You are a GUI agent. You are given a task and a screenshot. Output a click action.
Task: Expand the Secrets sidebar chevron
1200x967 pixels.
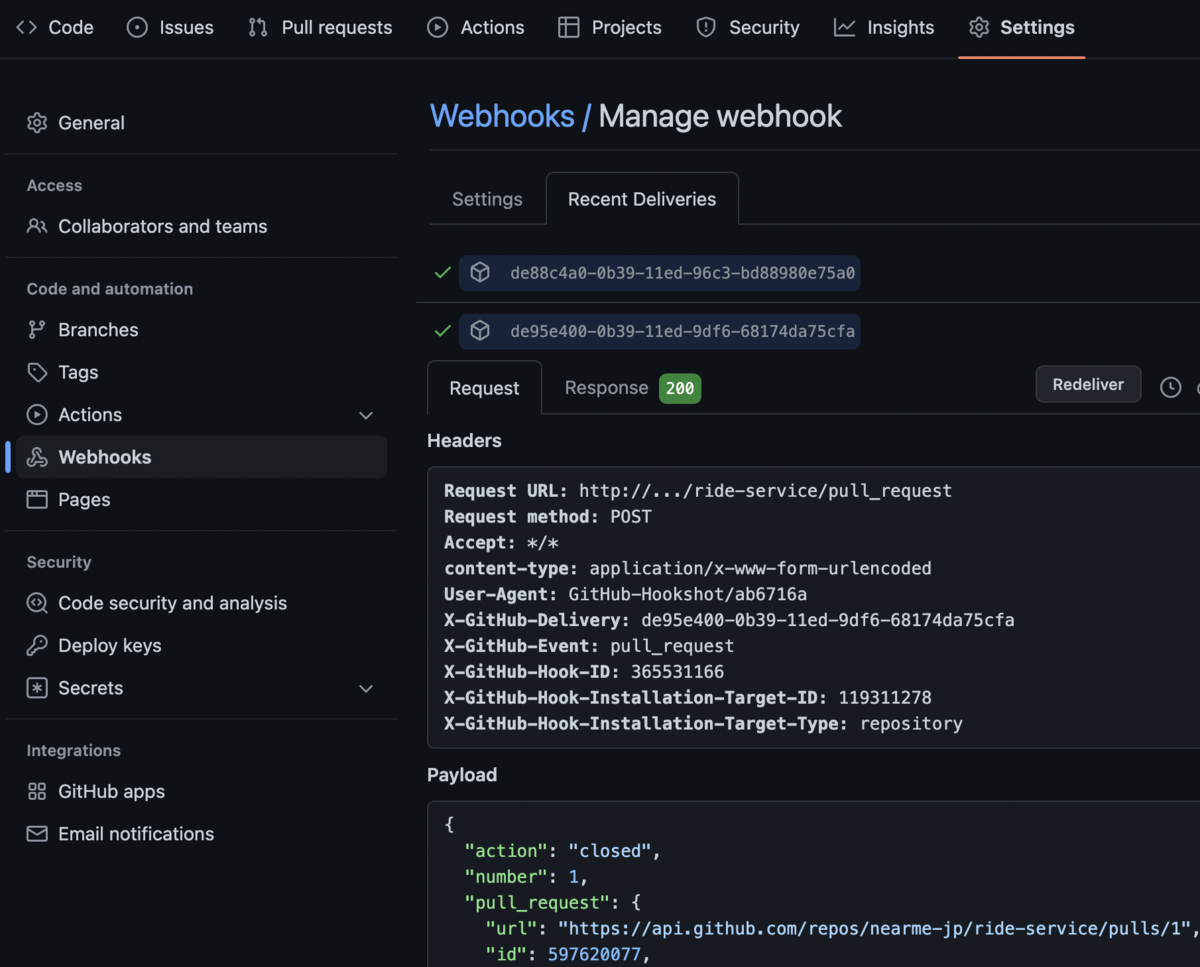(366, 688)
